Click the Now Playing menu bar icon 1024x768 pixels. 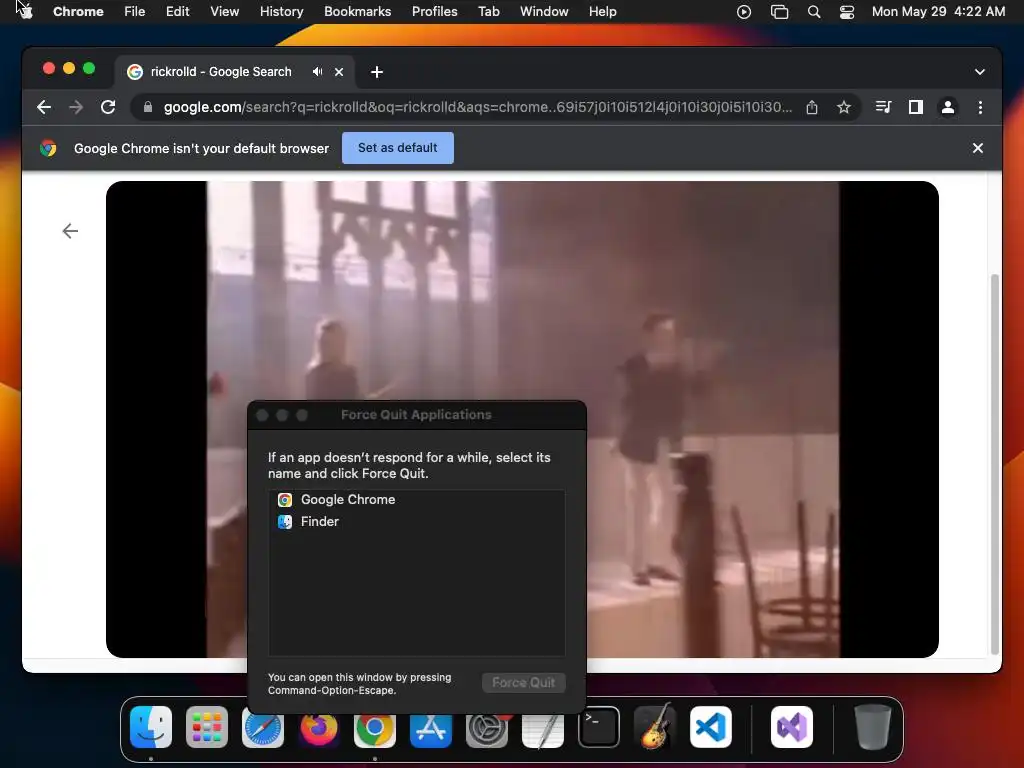point(744,12)
